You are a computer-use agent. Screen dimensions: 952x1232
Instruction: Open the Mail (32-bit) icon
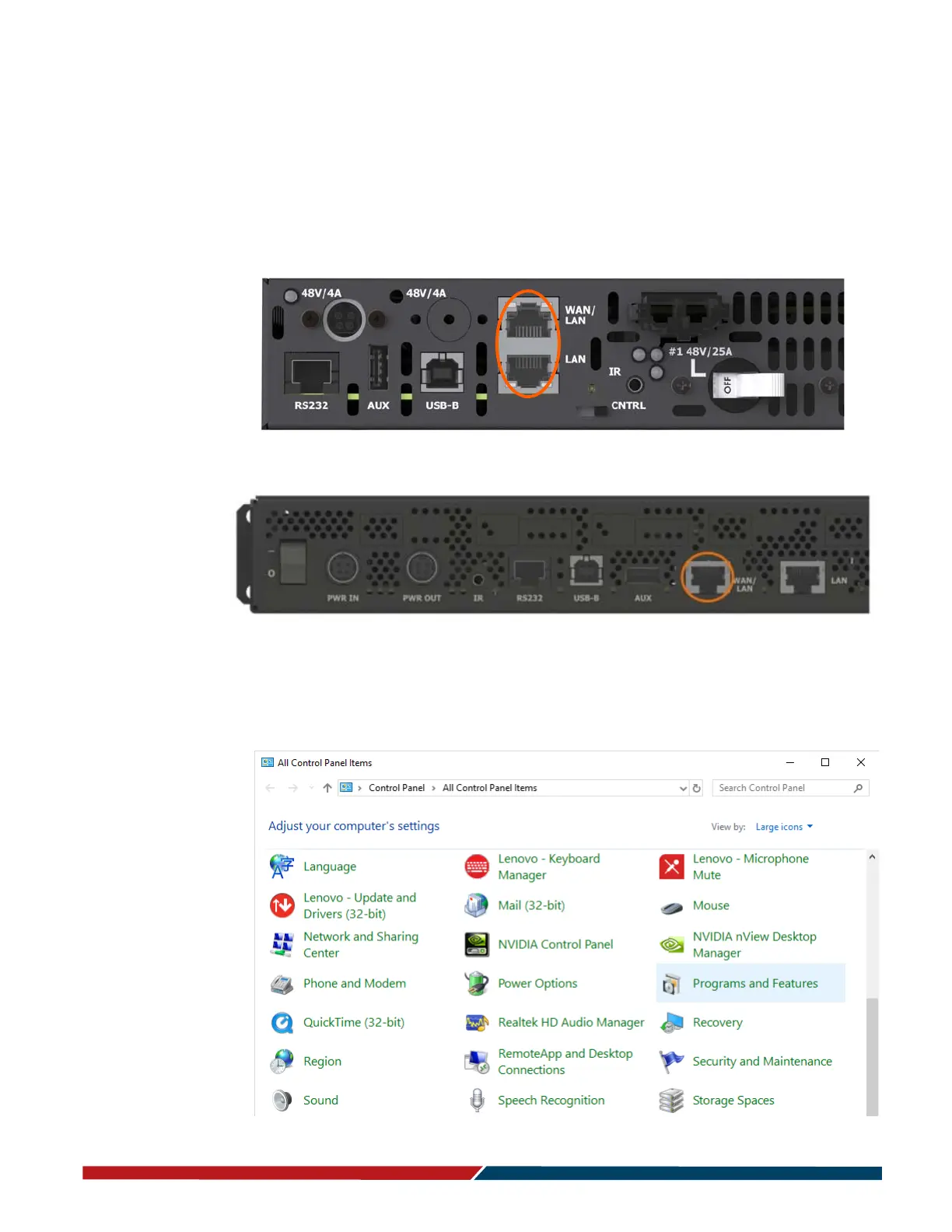point(476,905)
